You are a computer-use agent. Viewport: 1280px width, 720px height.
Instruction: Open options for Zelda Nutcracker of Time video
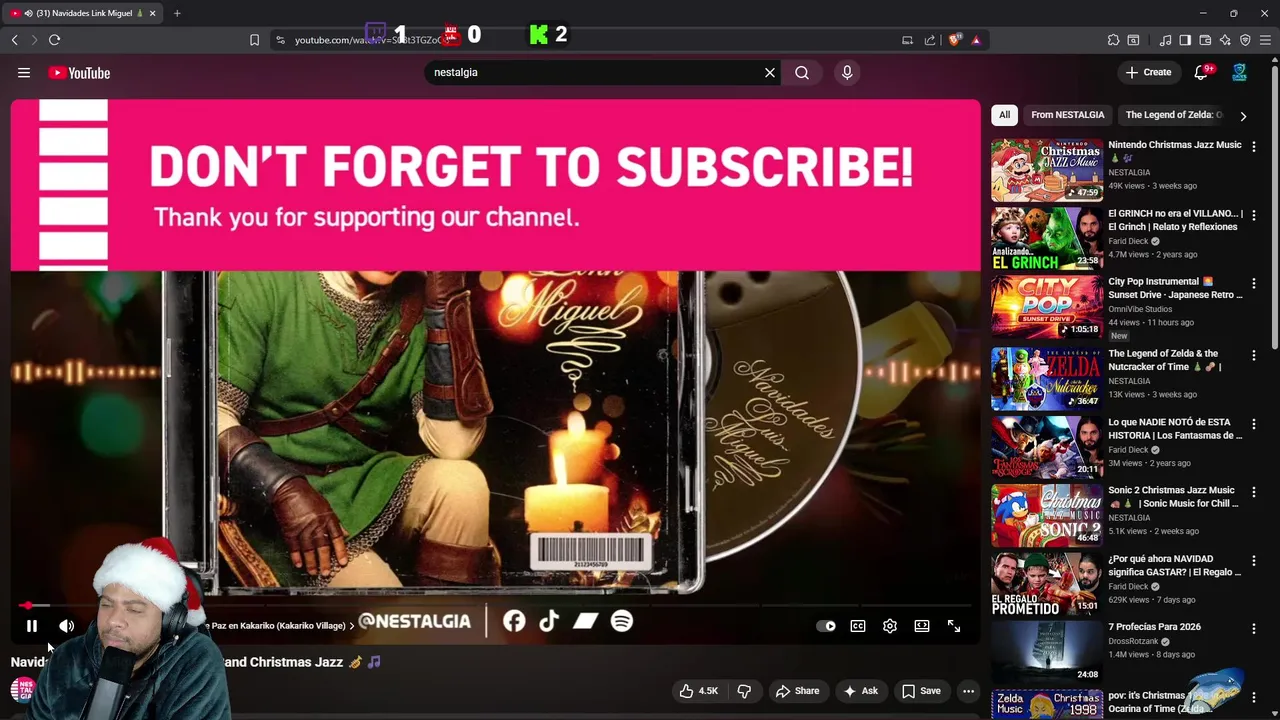pos(1253,355)
